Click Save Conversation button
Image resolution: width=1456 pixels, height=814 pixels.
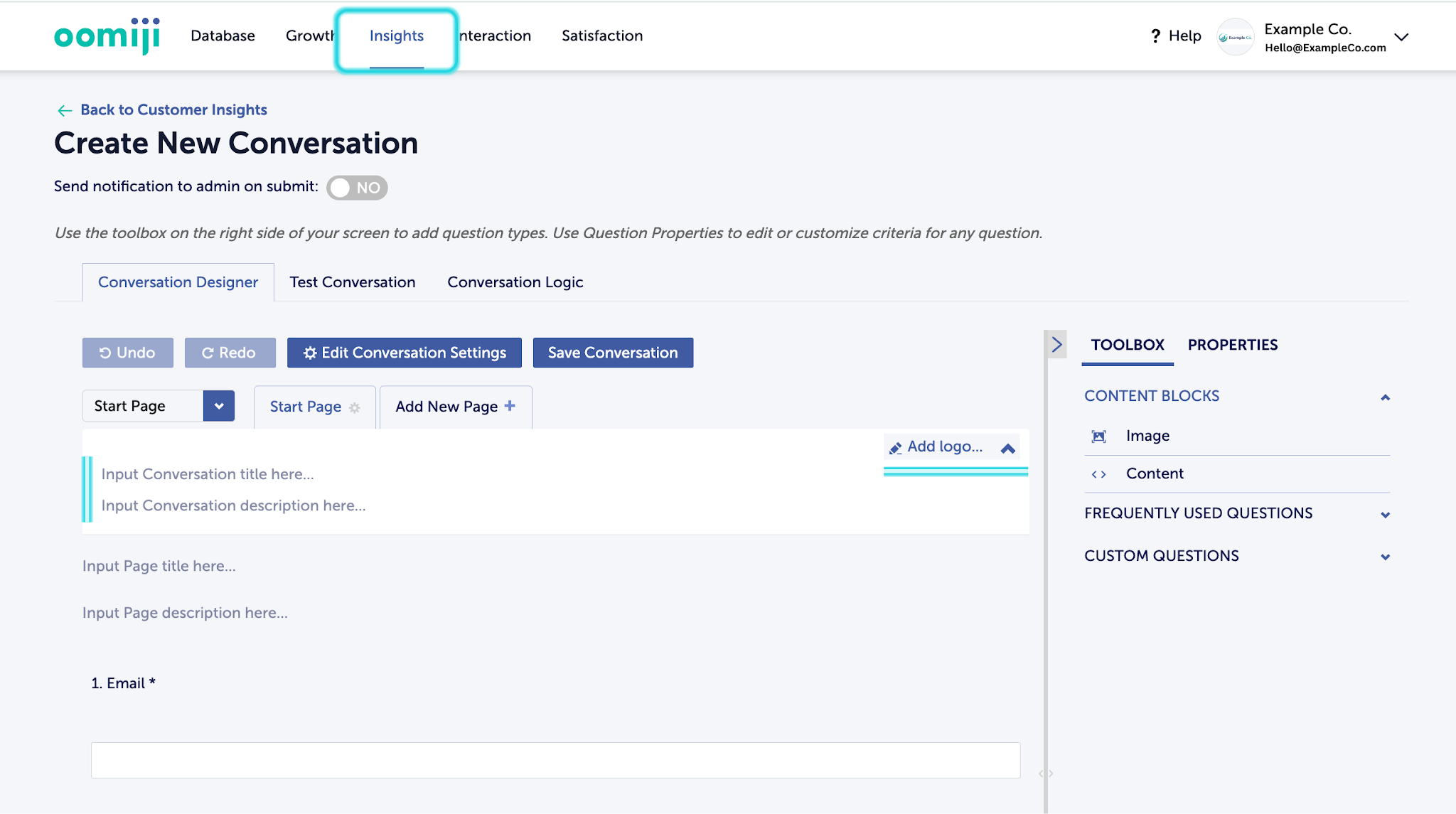[613, 353]
